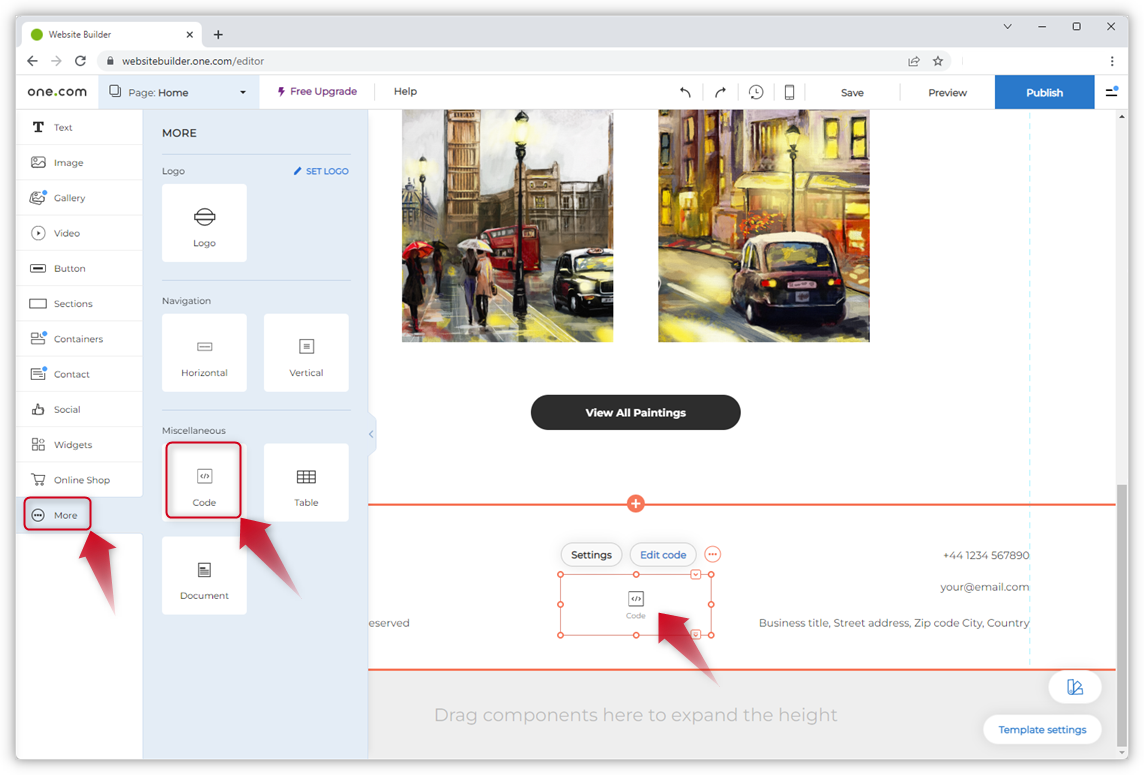1144x775 pixels.
Task: Click the Business title address text
Action: click(894, 623)
